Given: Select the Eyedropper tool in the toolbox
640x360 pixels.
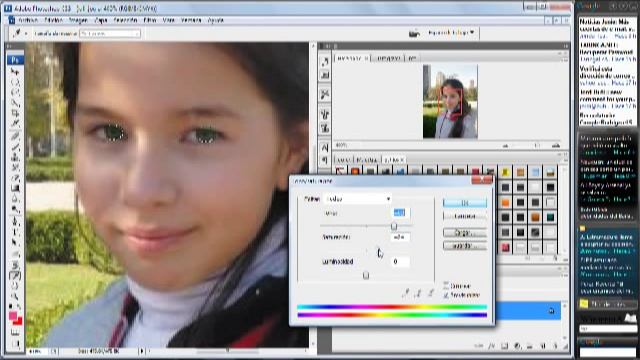Looking at the screenshot, I should (x=15, y=276).
